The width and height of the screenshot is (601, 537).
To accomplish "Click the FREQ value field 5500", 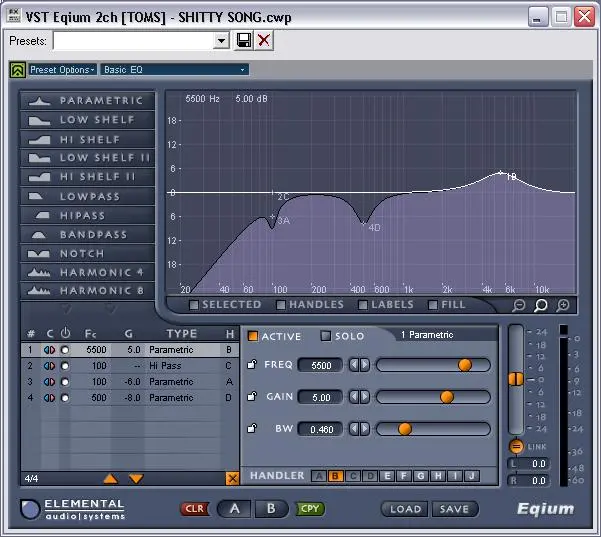I will [321, 365].
